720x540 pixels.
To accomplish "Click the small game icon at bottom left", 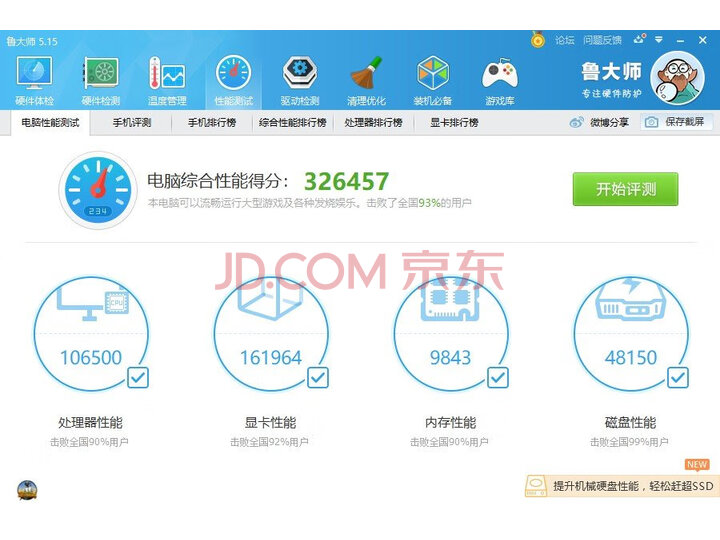I will [27, 490].
